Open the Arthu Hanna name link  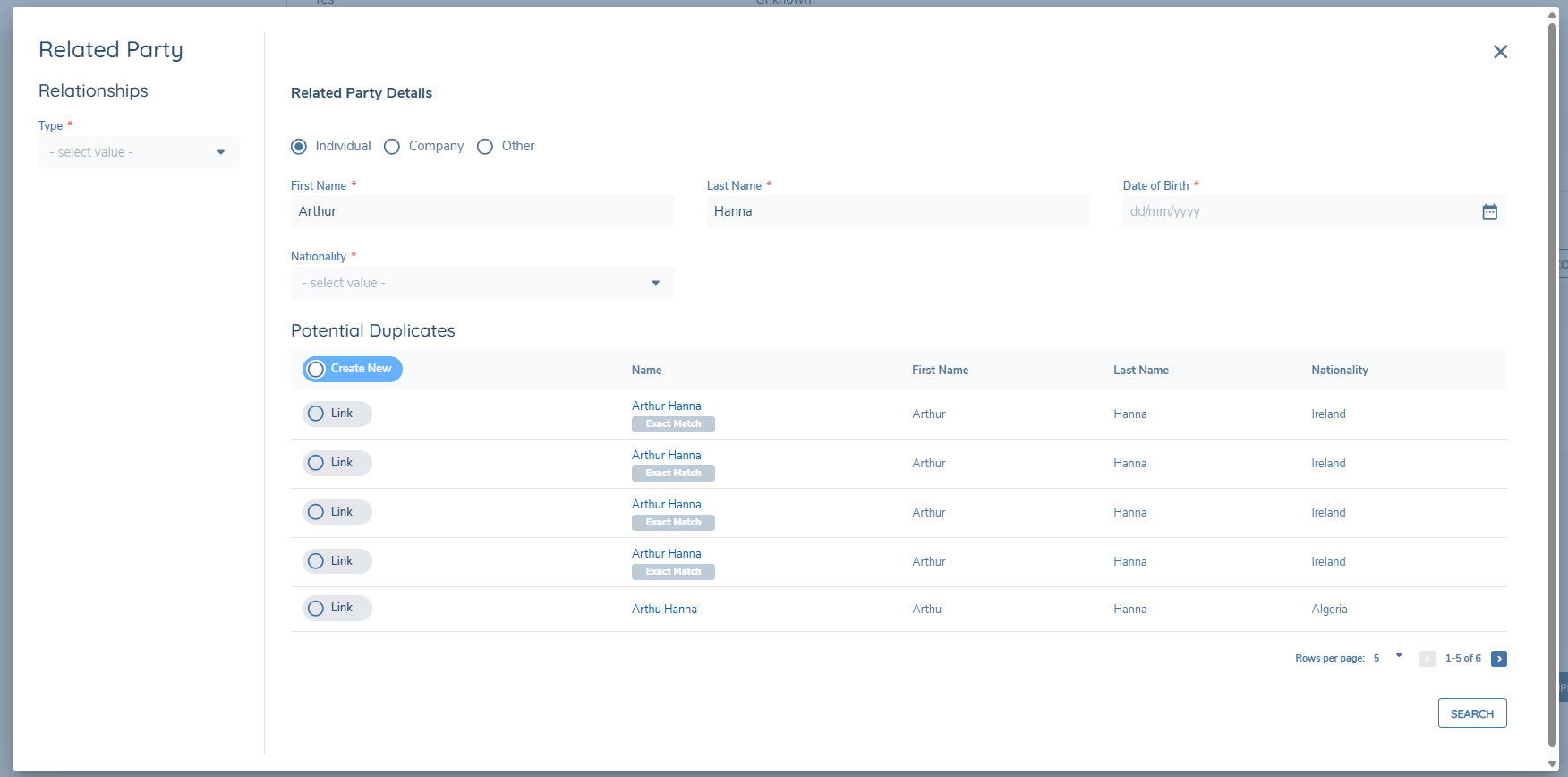pyautogui.click(x=664, y=610)
